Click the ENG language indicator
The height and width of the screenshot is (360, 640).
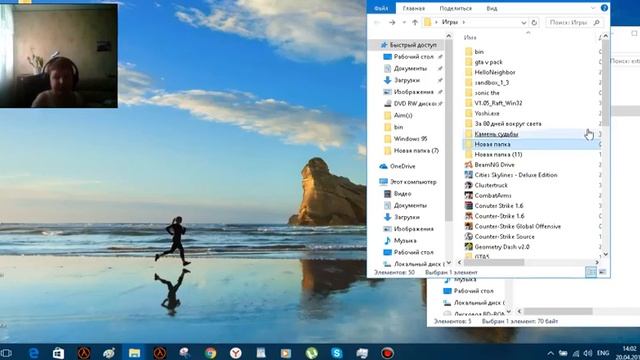tap(603, 353)
